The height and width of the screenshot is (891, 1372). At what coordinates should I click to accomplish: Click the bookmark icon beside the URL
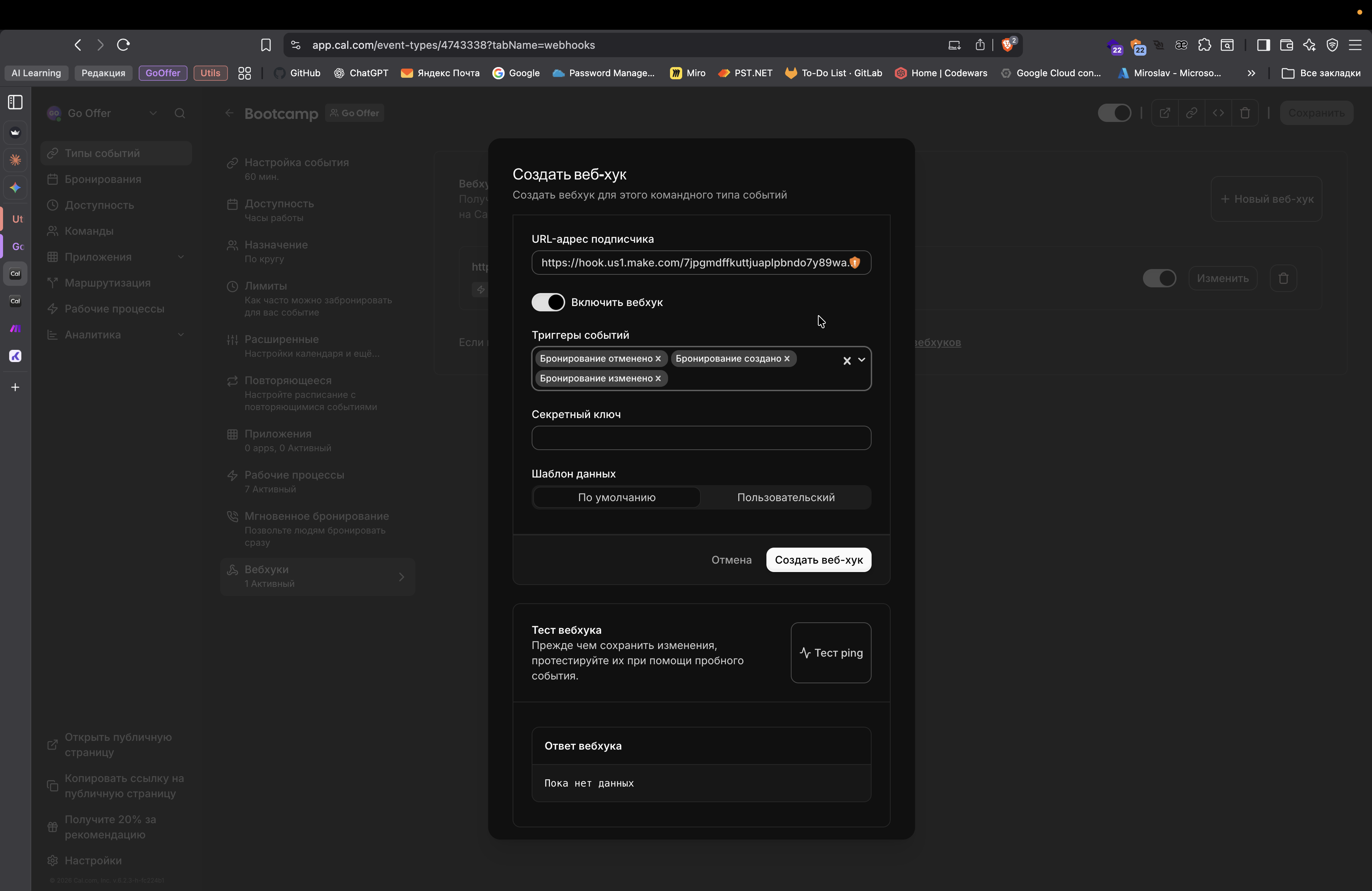[x=266, y=45]
